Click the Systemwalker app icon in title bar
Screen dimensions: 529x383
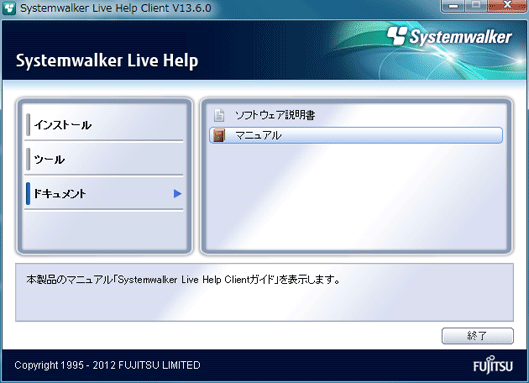click(9, 8)
